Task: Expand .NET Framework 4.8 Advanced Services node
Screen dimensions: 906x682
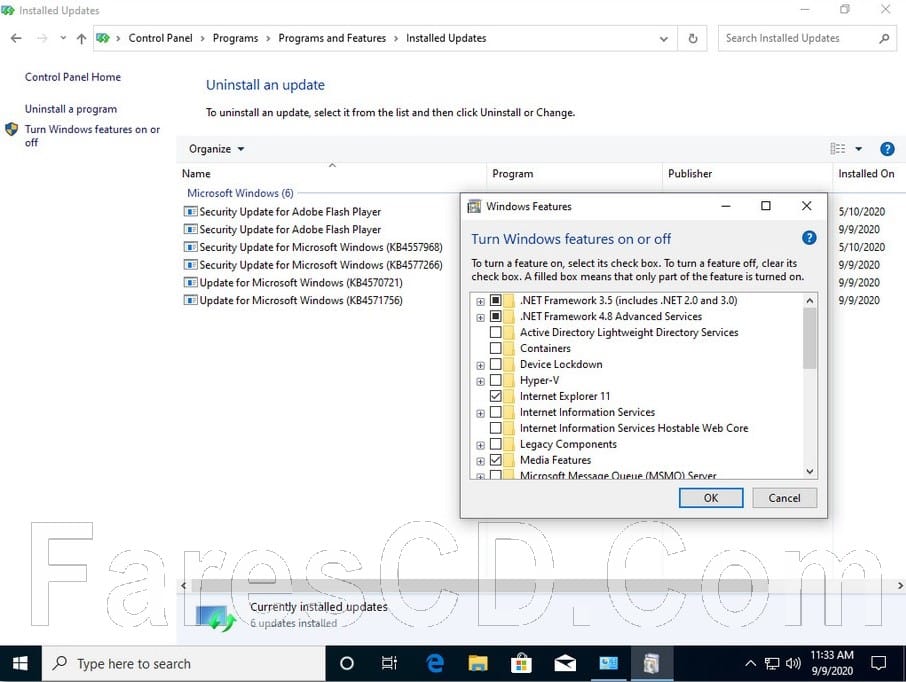Action: [x=480, y=317]
